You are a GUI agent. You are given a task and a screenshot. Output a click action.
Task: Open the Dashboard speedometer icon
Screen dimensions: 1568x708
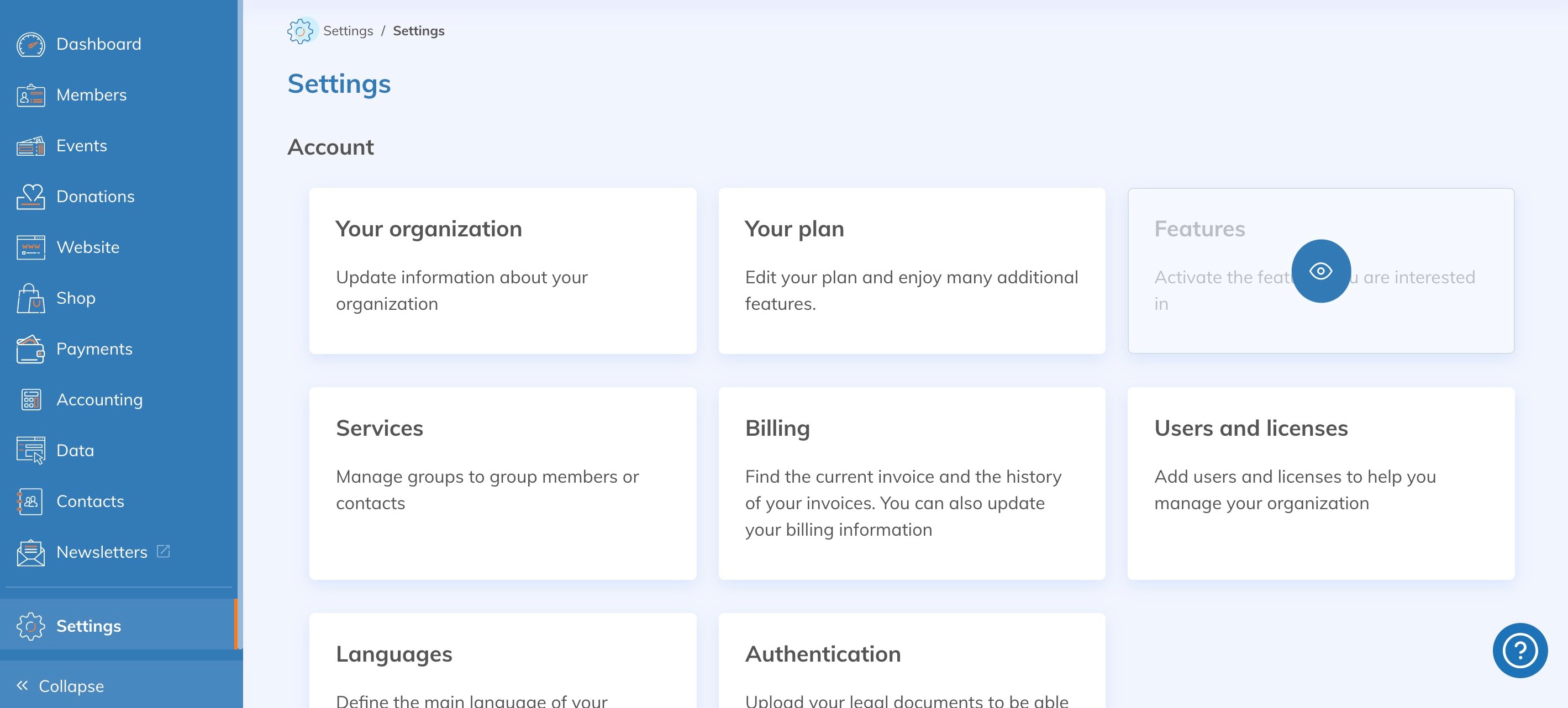(30, 44)
